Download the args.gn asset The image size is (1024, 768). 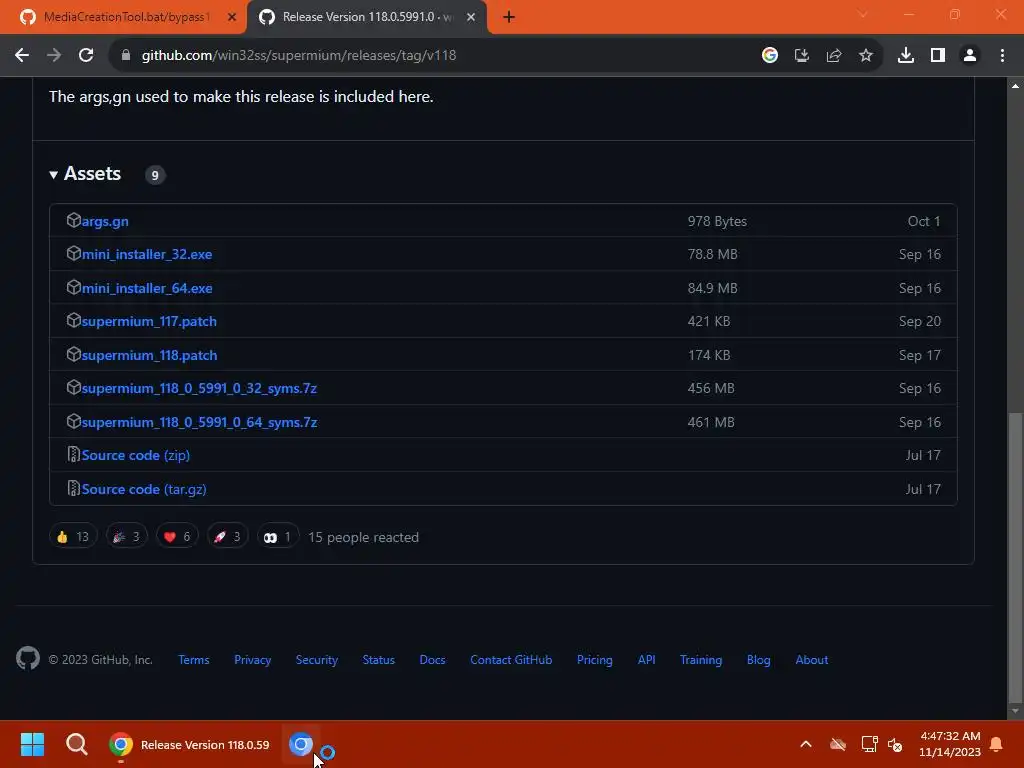(105, 221)
